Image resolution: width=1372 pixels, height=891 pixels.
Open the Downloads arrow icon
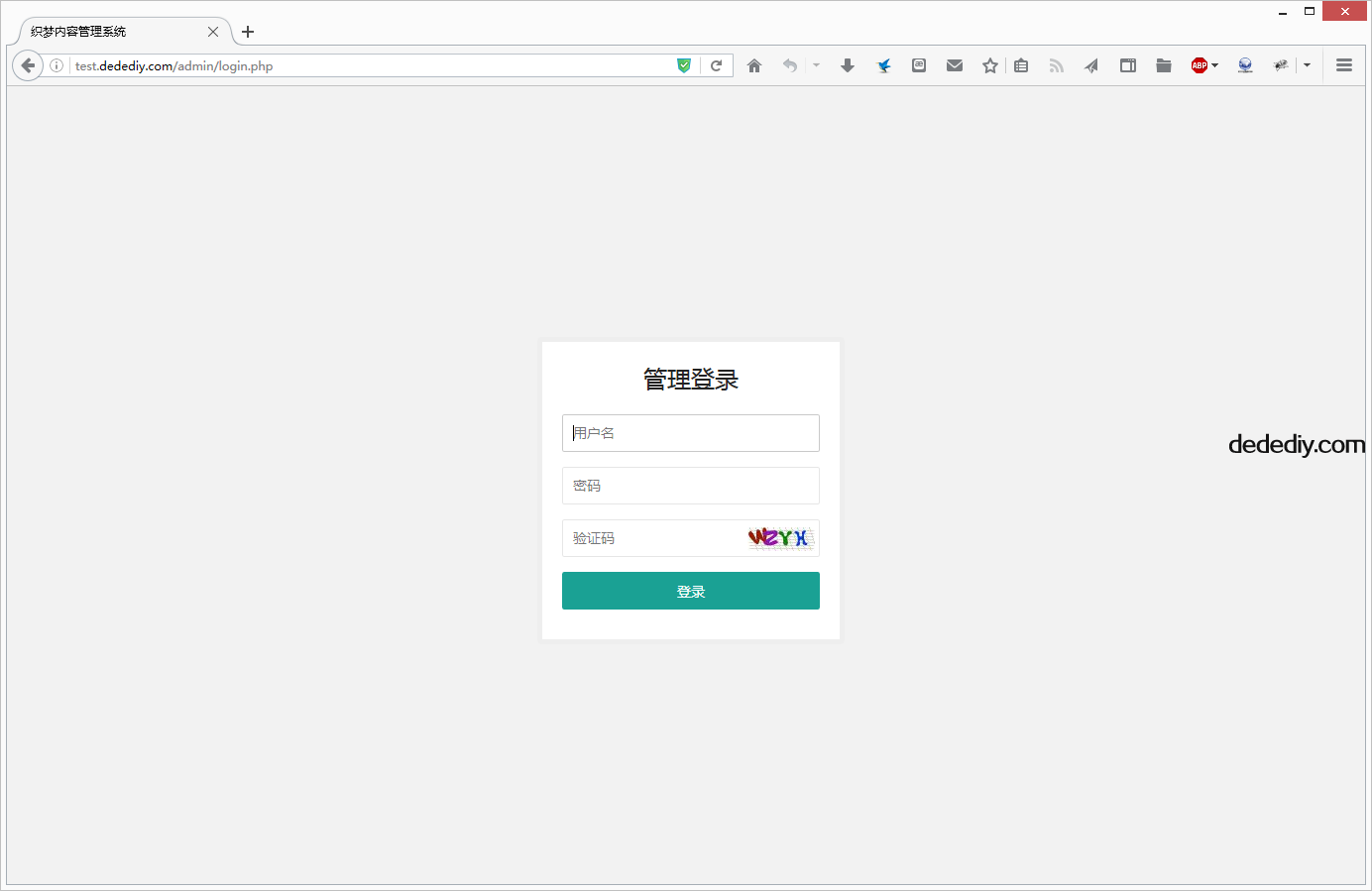click(x=848, y=65)
